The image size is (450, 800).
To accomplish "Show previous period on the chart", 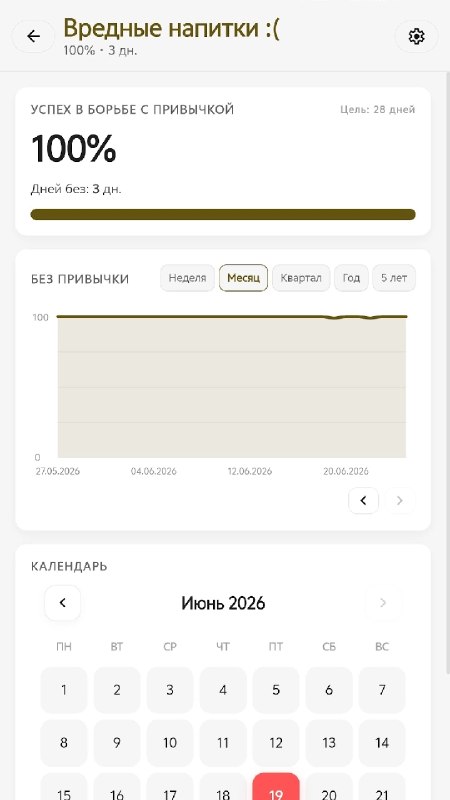I will coord(363,501).
